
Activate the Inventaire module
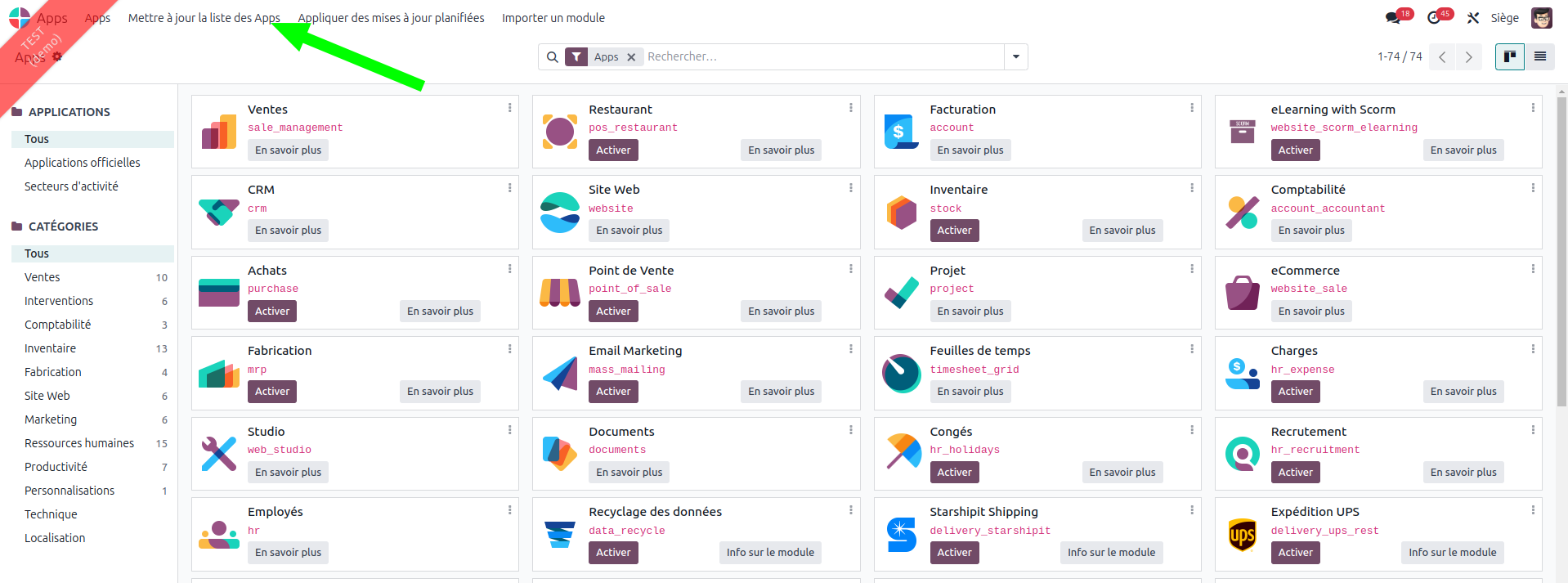(954, 231)
